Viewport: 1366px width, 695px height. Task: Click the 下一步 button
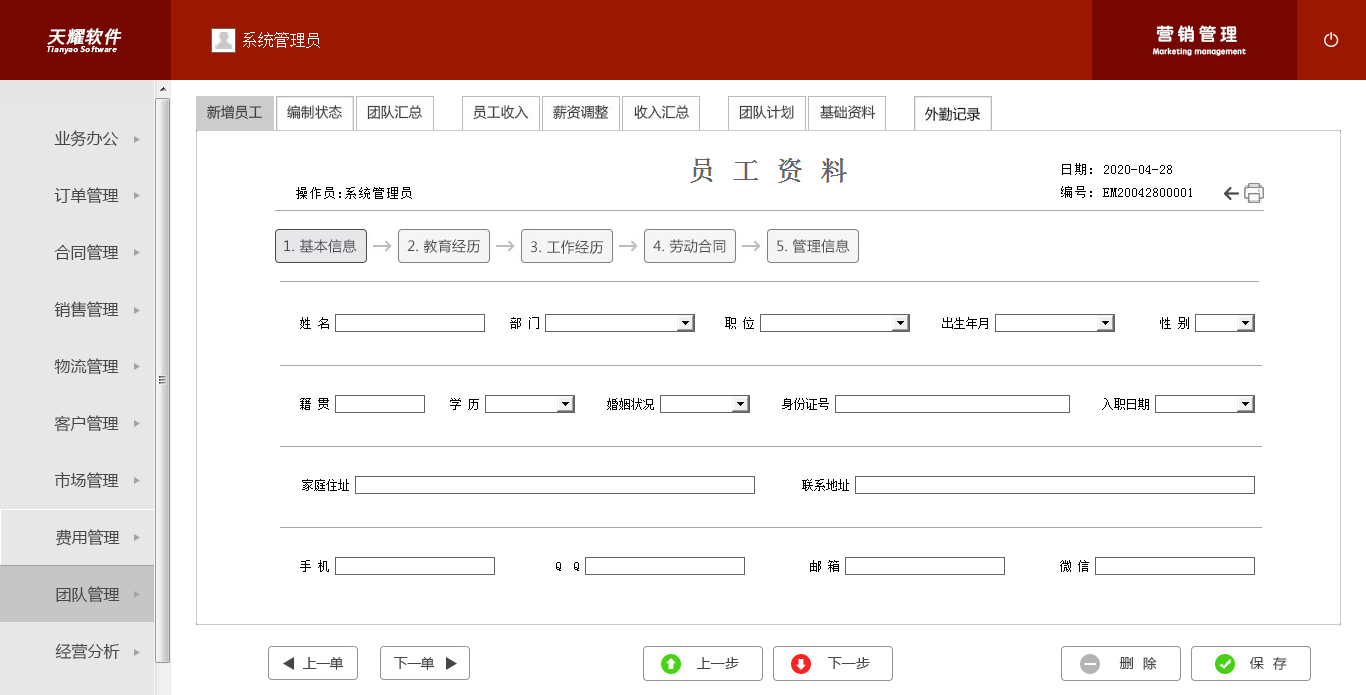pos(833,663)
